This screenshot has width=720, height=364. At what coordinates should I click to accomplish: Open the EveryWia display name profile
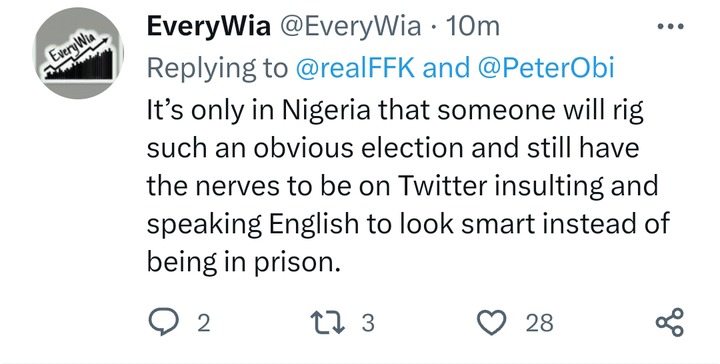(x=208, y=27)
